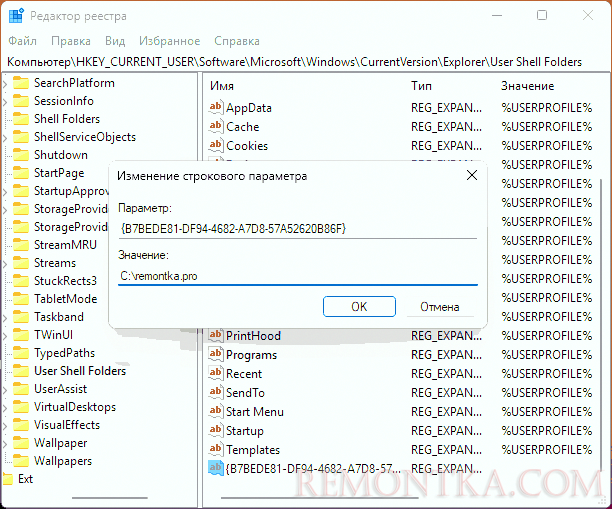612x509 pixels.
Task: Expand the ShellServiceObjects tree node
Action: 5,137
